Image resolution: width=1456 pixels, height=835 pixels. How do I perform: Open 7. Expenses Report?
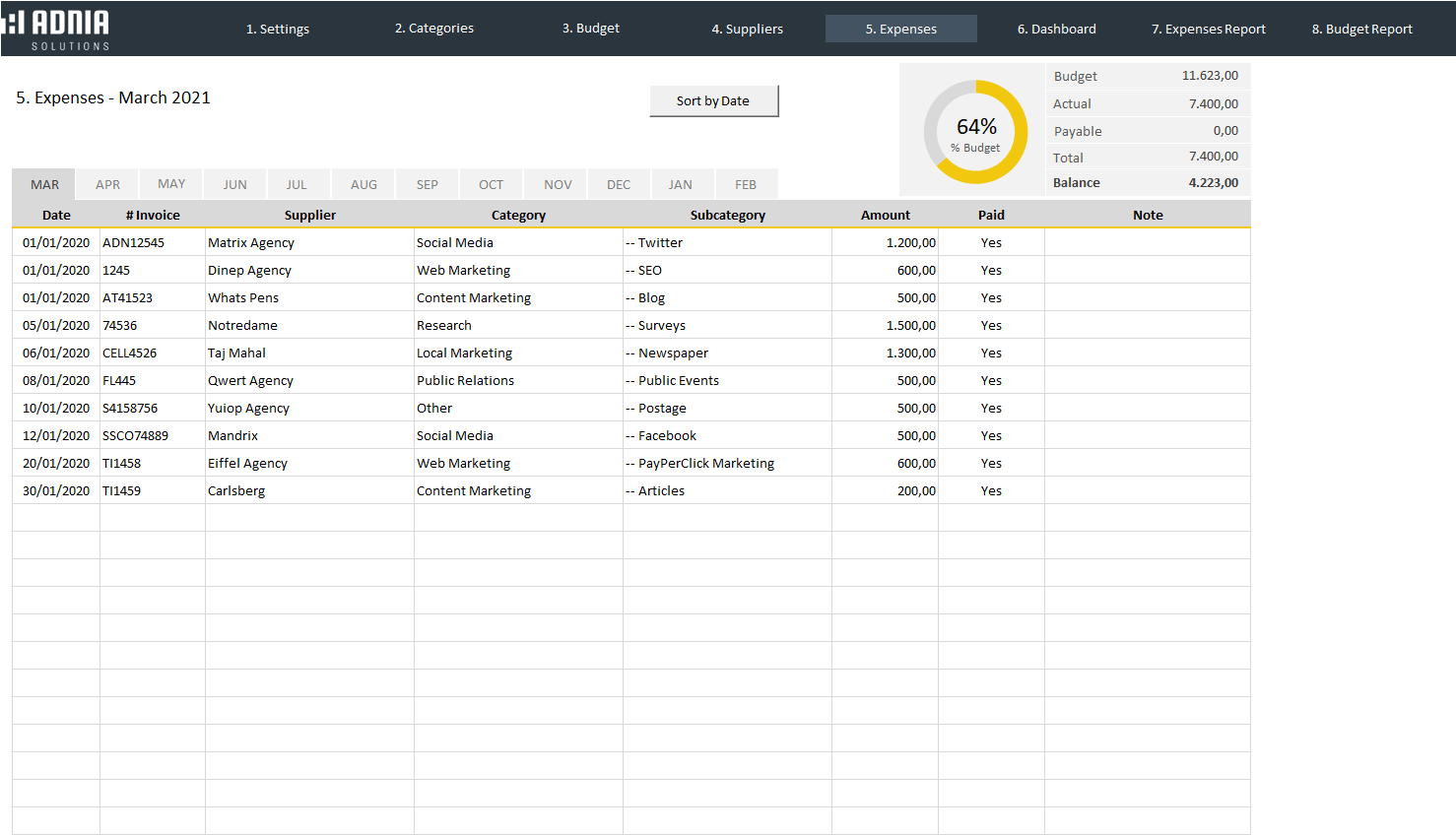pyautogui.click(x=1209, y=29)
